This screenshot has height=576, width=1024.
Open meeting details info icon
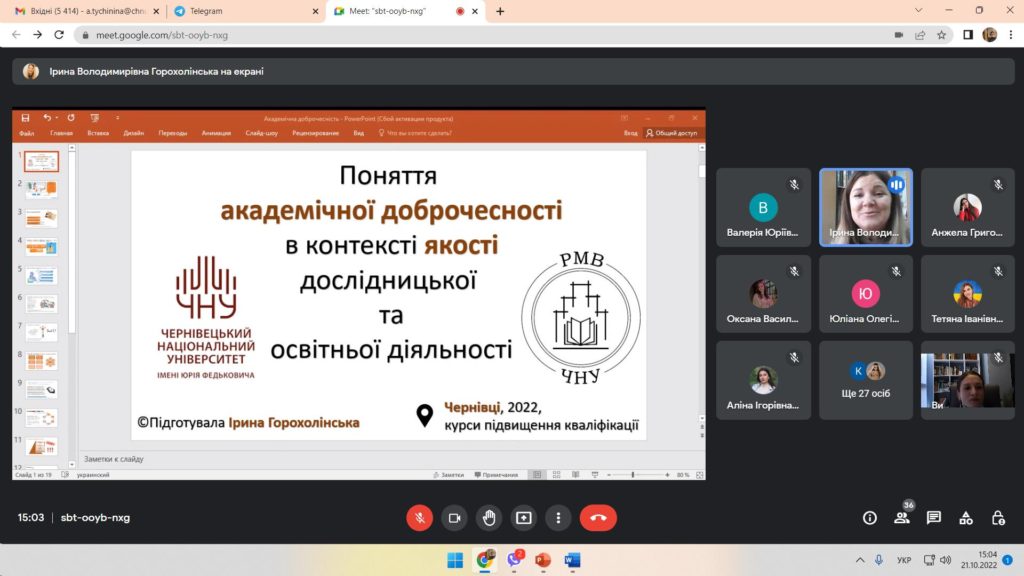click(869, 518)
